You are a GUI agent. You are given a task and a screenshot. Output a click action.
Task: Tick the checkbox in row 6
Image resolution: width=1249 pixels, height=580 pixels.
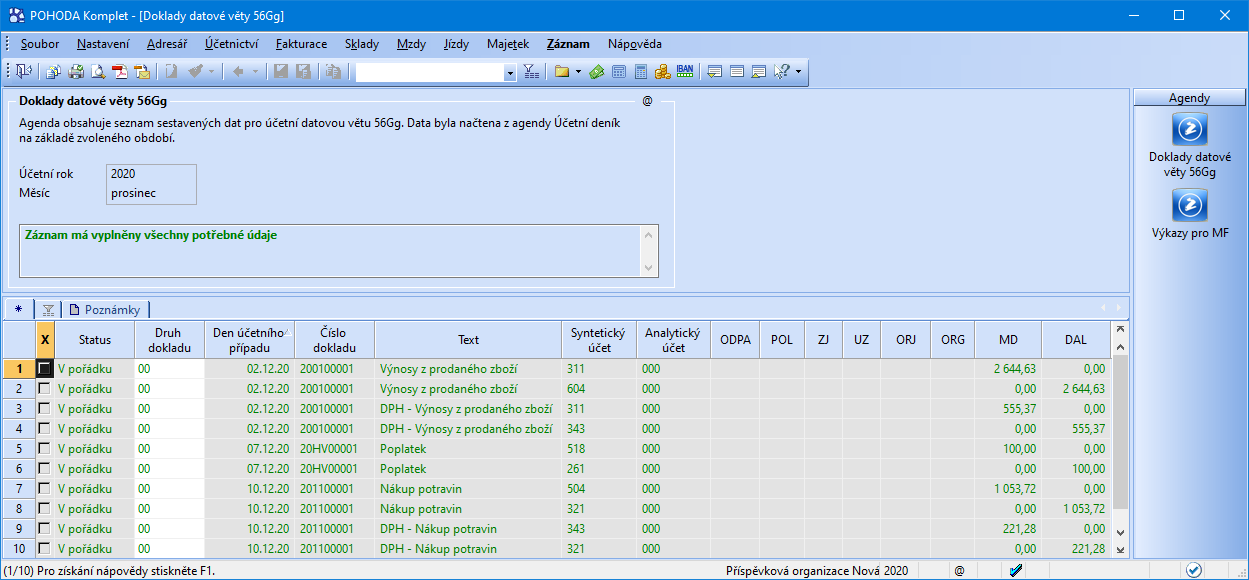tap(44, 469)
